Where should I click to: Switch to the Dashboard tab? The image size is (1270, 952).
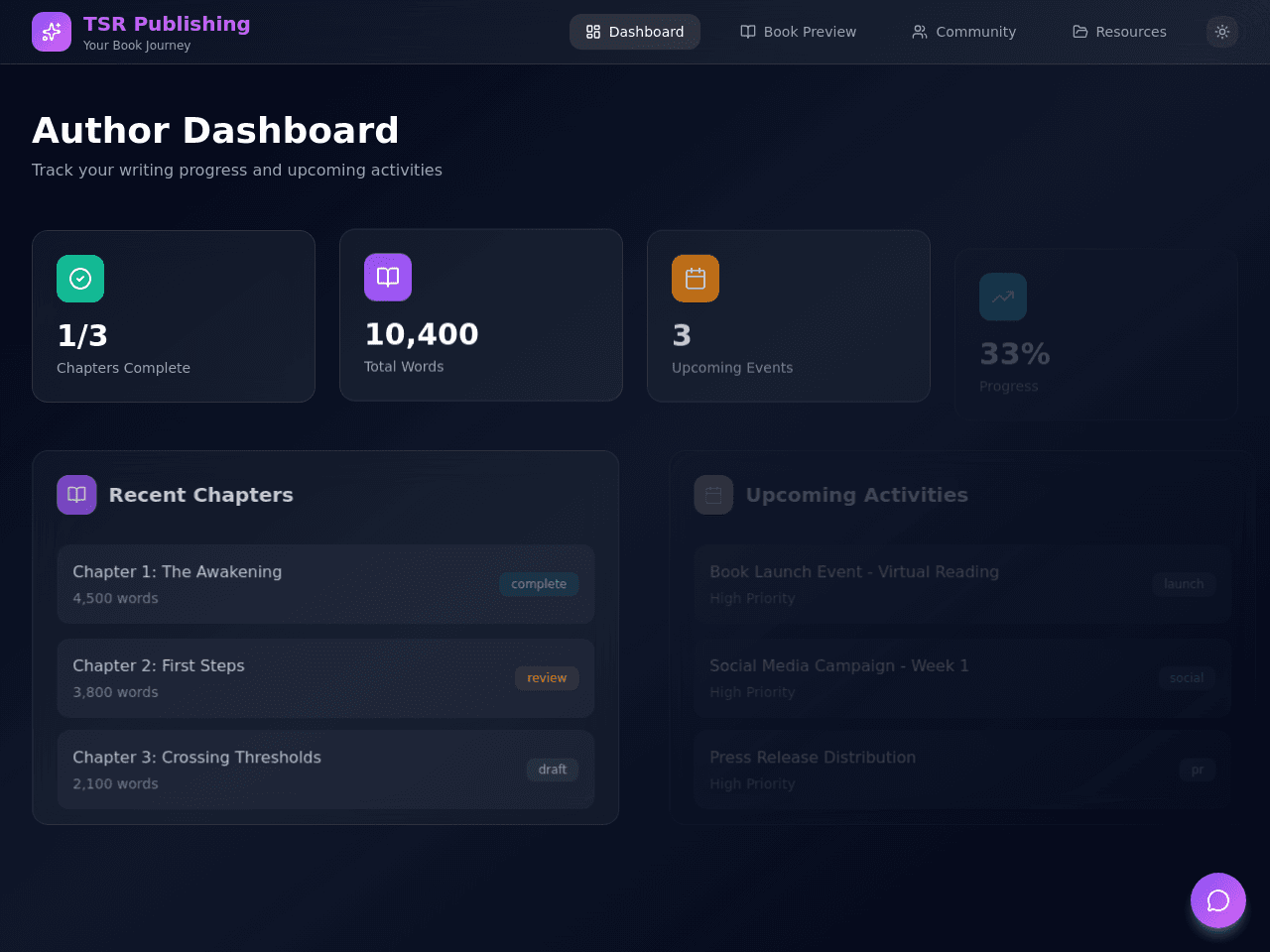pyautogui.click(x=635, y=32)
